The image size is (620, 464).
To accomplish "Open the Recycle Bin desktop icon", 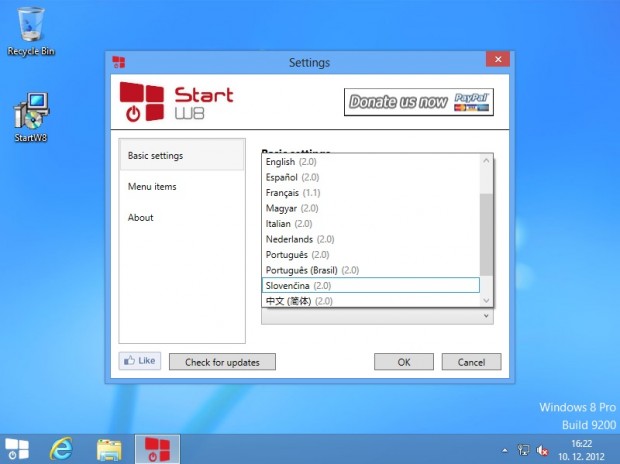I will [x=31, y=32].
